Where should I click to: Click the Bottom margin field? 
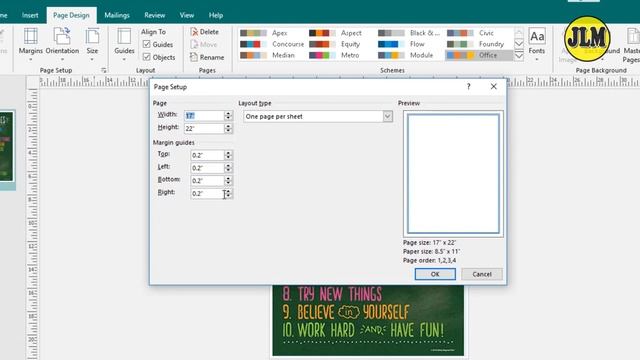[x=207, y=180]
